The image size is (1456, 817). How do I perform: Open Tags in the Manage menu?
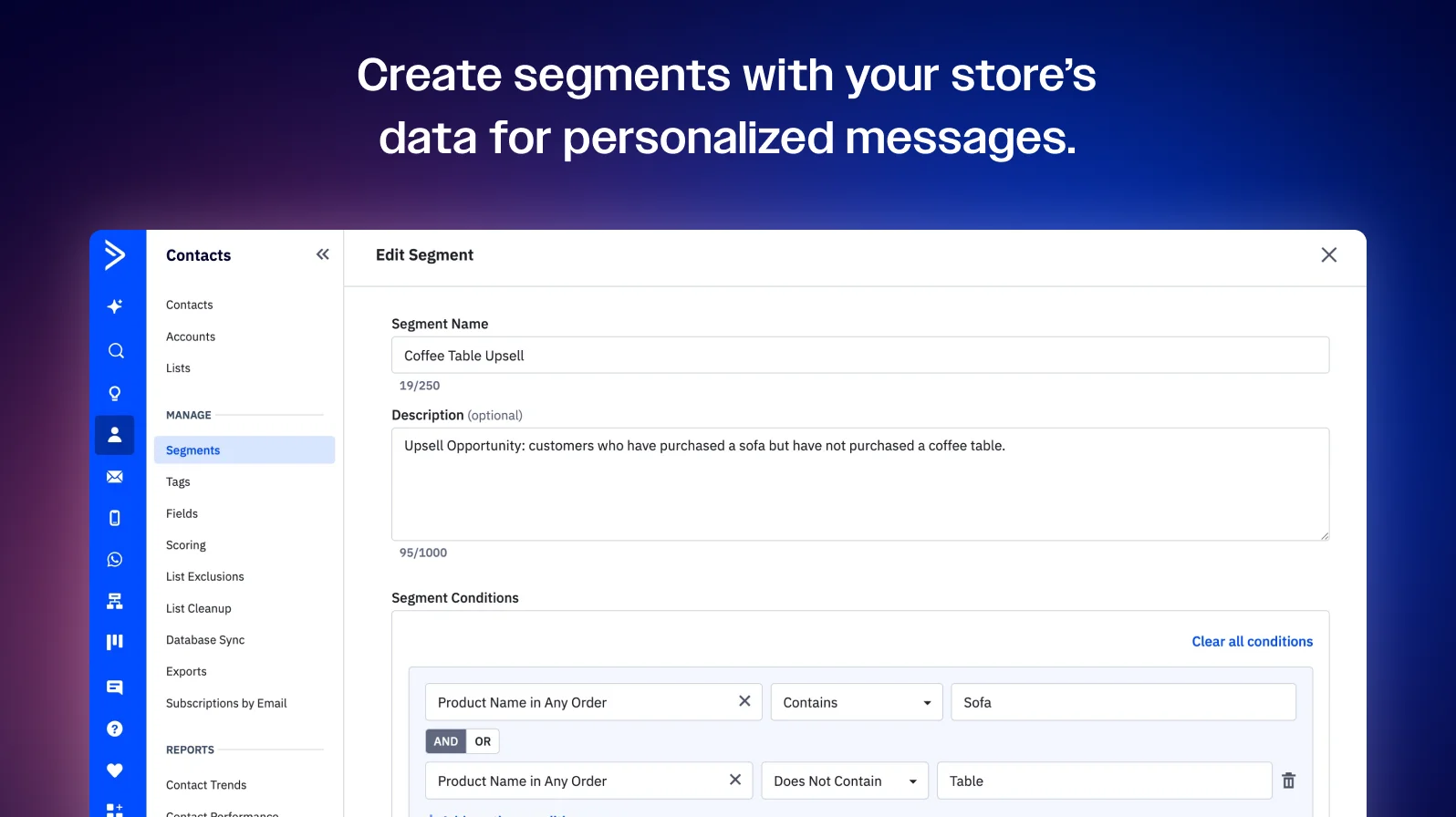178,481
